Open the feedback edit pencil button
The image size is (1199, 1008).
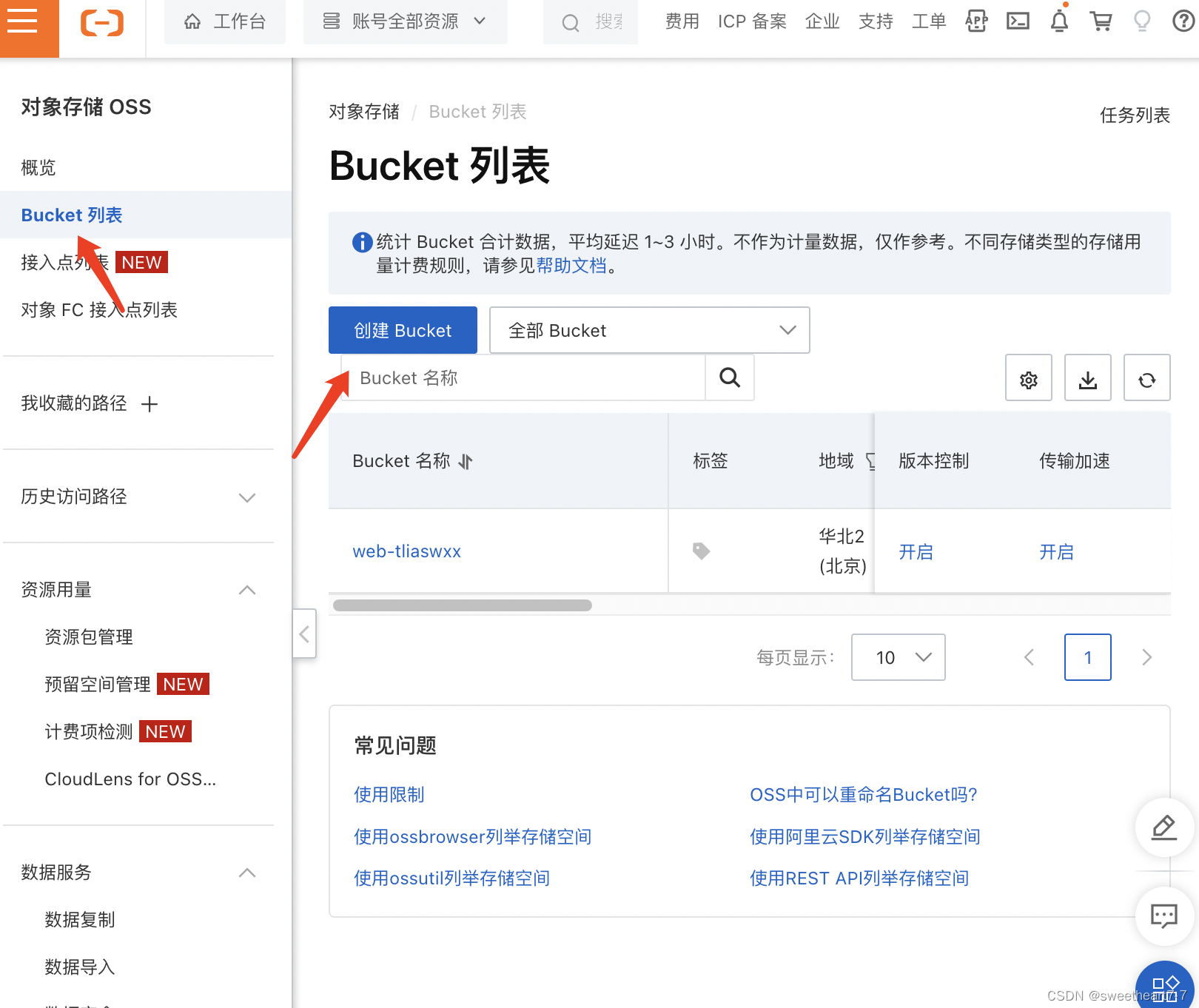point(1164,827)
